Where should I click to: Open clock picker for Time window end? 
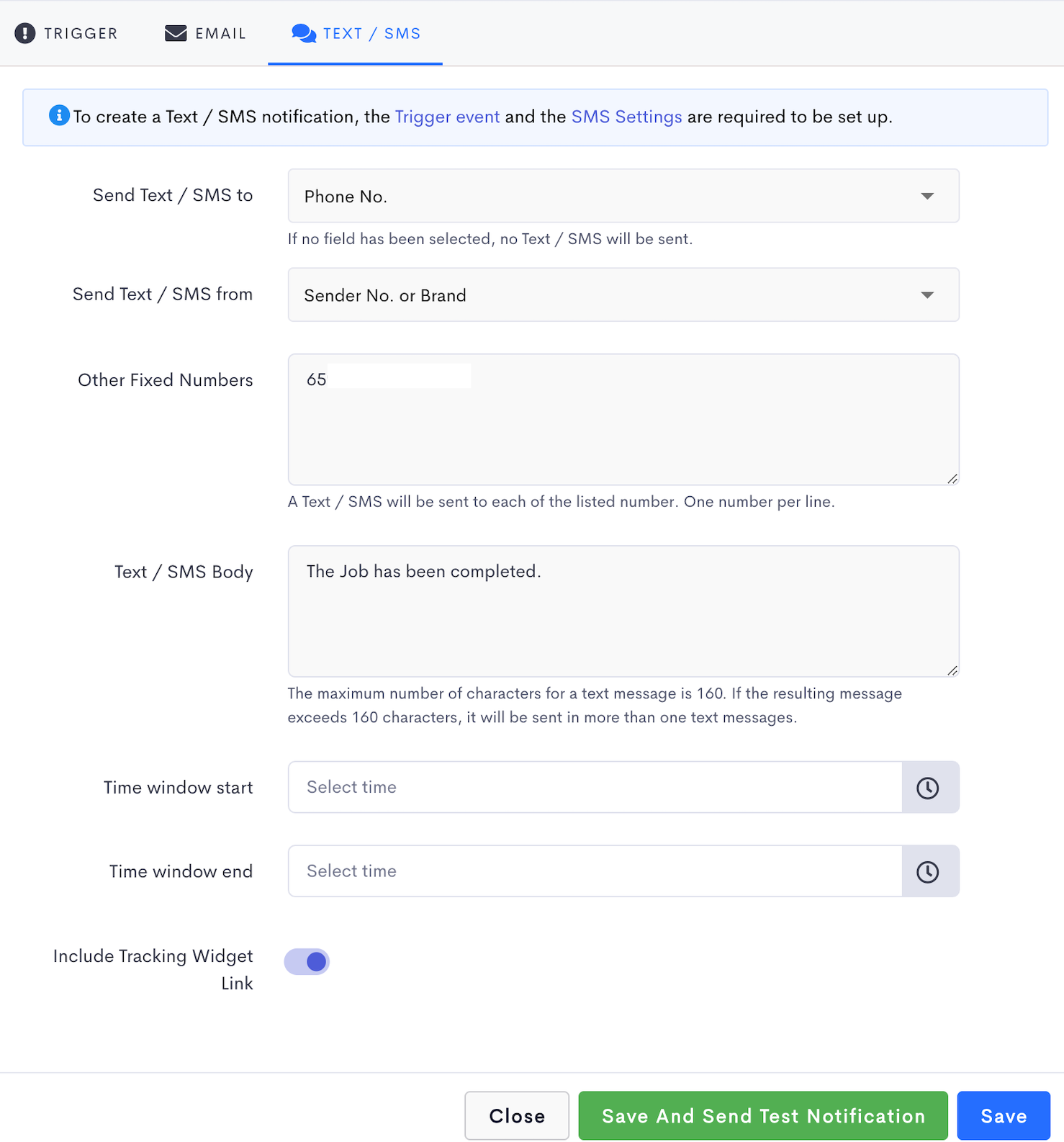[x=929, y=872]
